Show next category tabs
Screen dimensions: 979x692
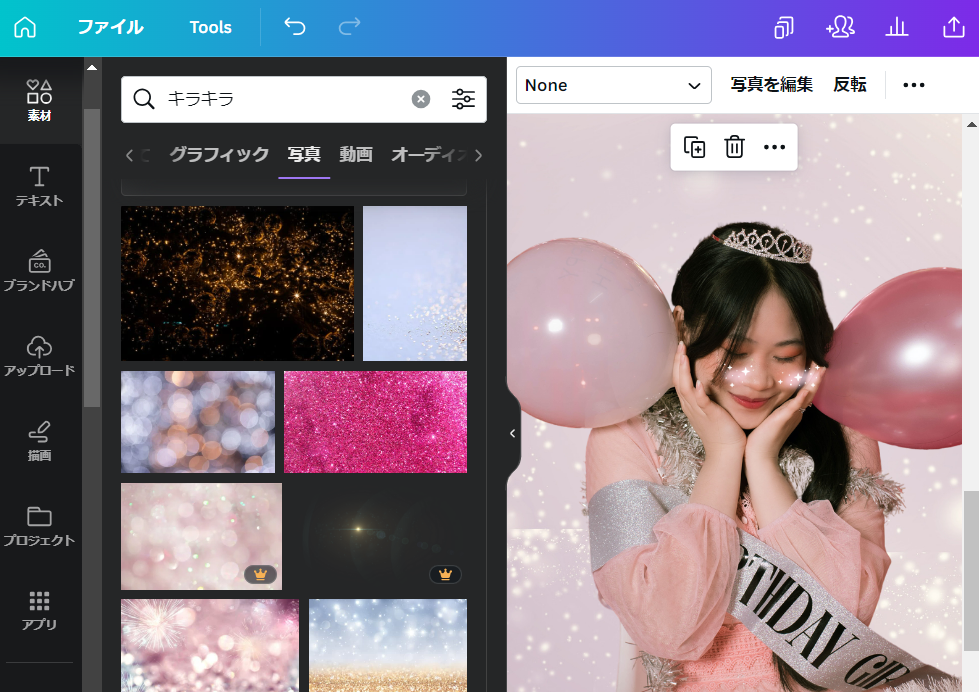coord(478,155)
